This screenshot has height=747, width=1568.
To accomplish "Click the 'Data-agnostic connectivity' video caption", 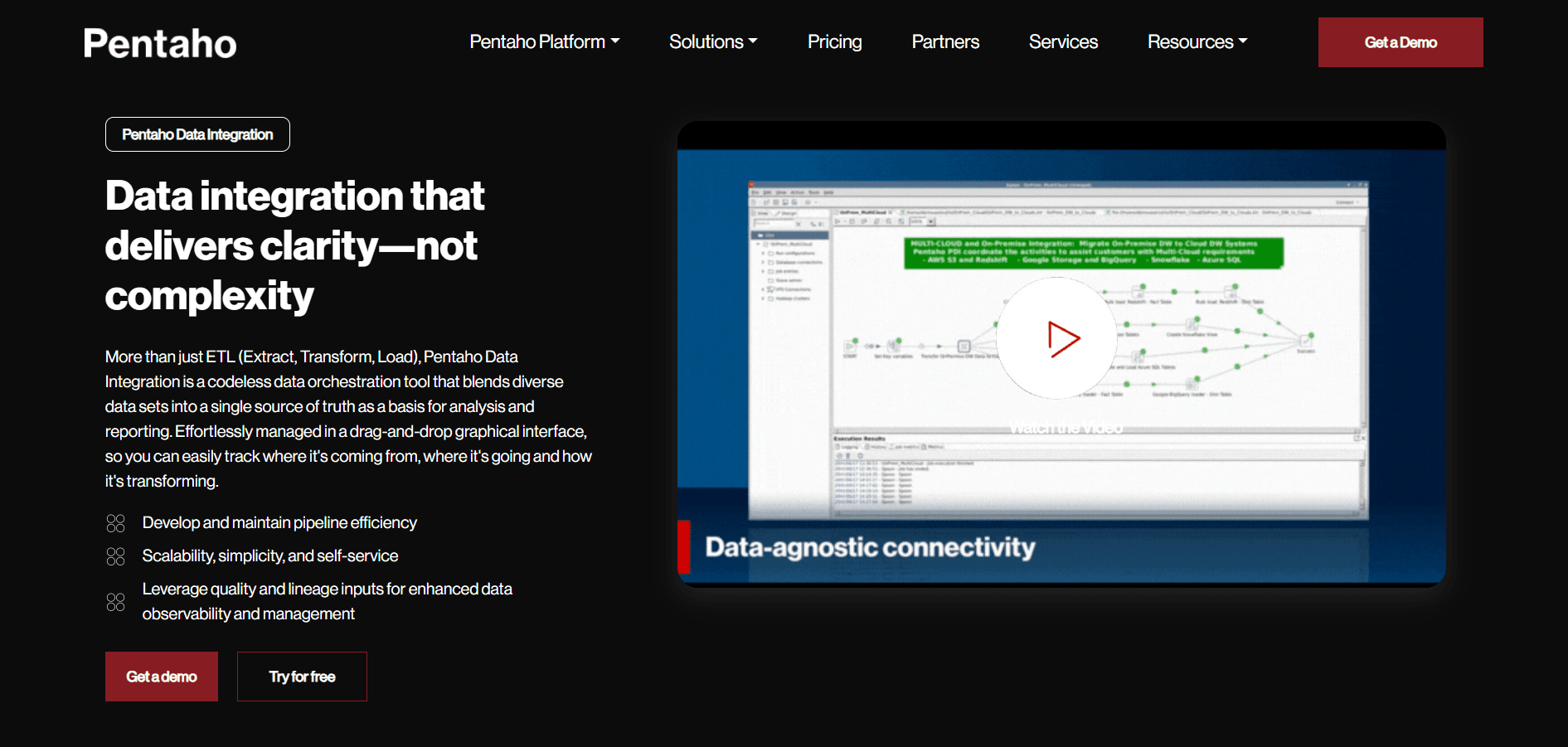I will point(870,547).
